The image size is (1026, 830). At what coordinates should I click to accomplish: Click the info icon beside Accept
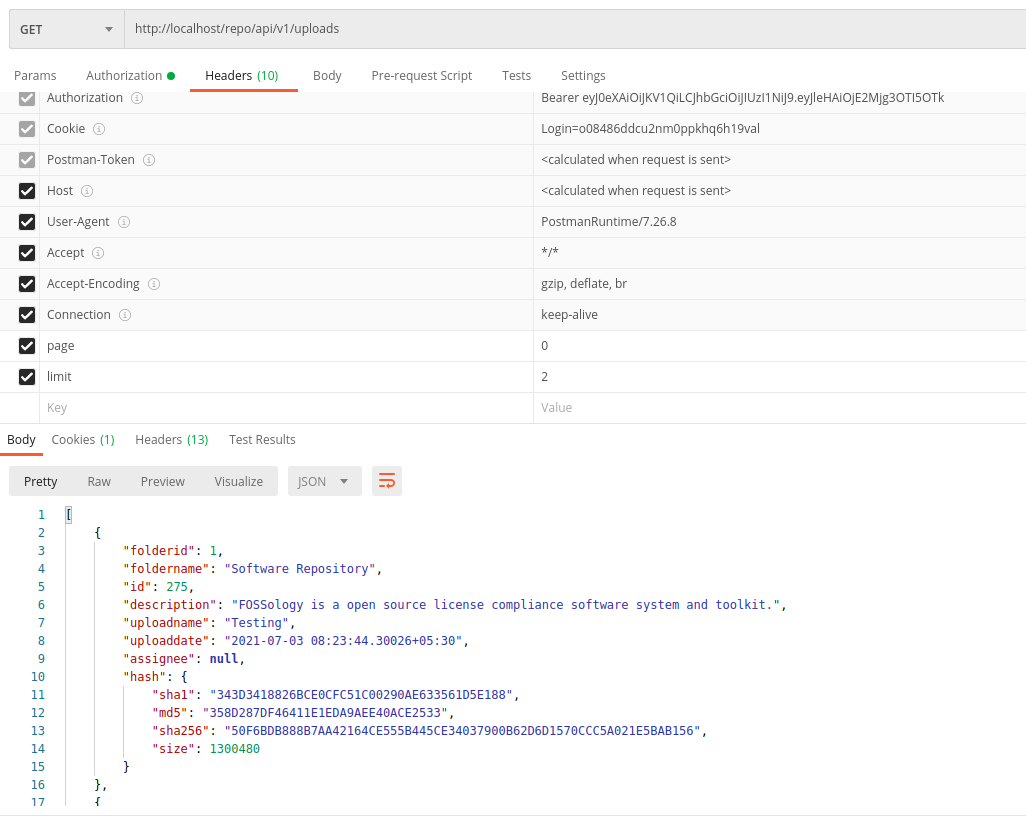[x=97, y=253]
